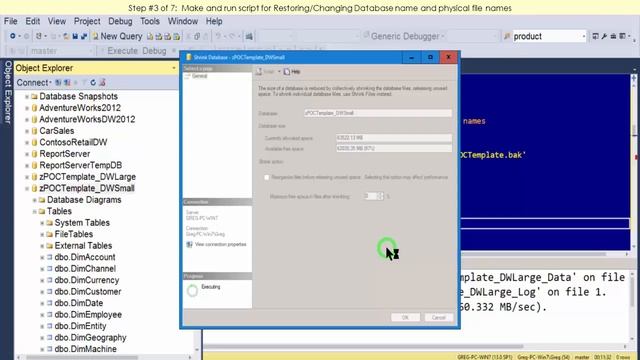
Task: Click the connection properties icon in dialog
Action: tap(189, 244)
